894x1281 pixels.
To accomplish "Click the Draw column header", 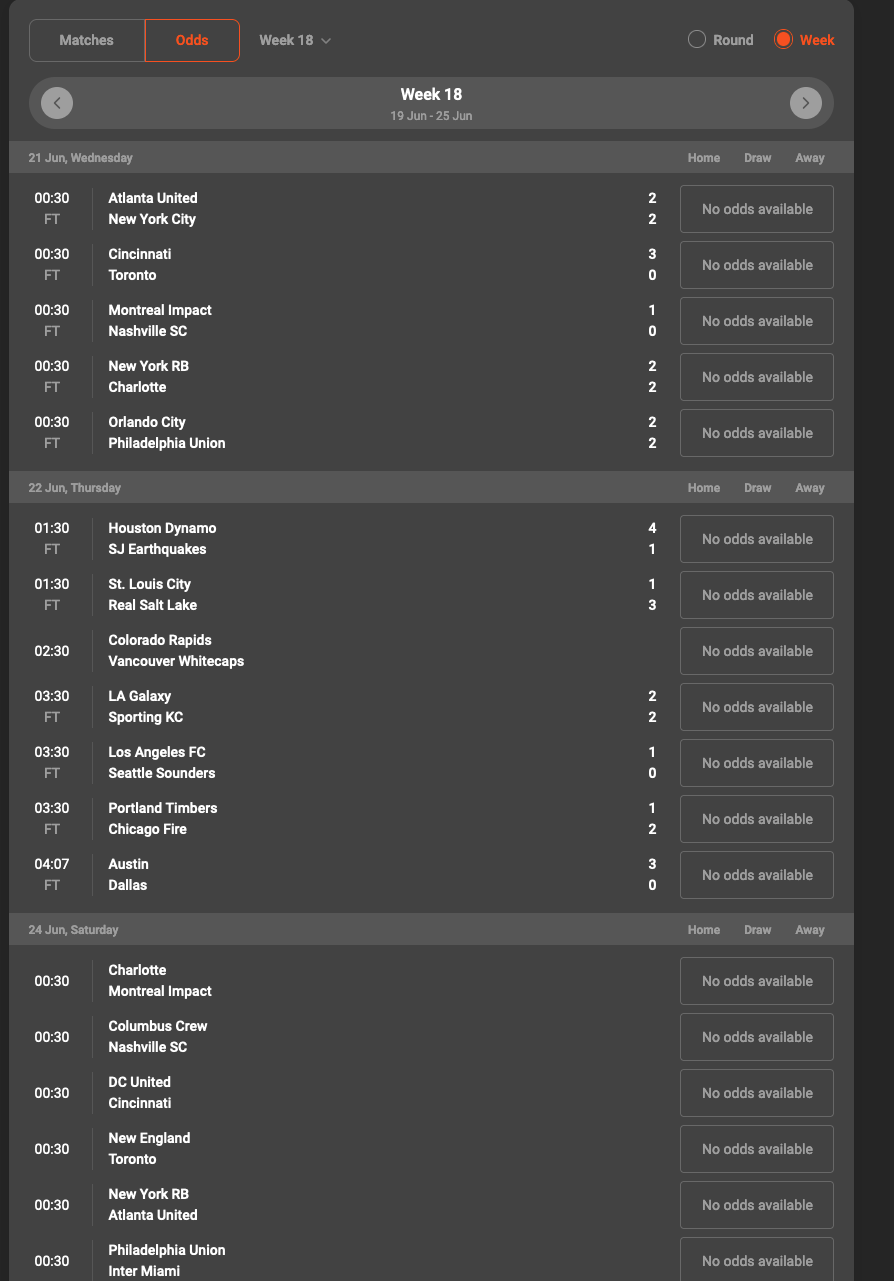I will [757, 157].
